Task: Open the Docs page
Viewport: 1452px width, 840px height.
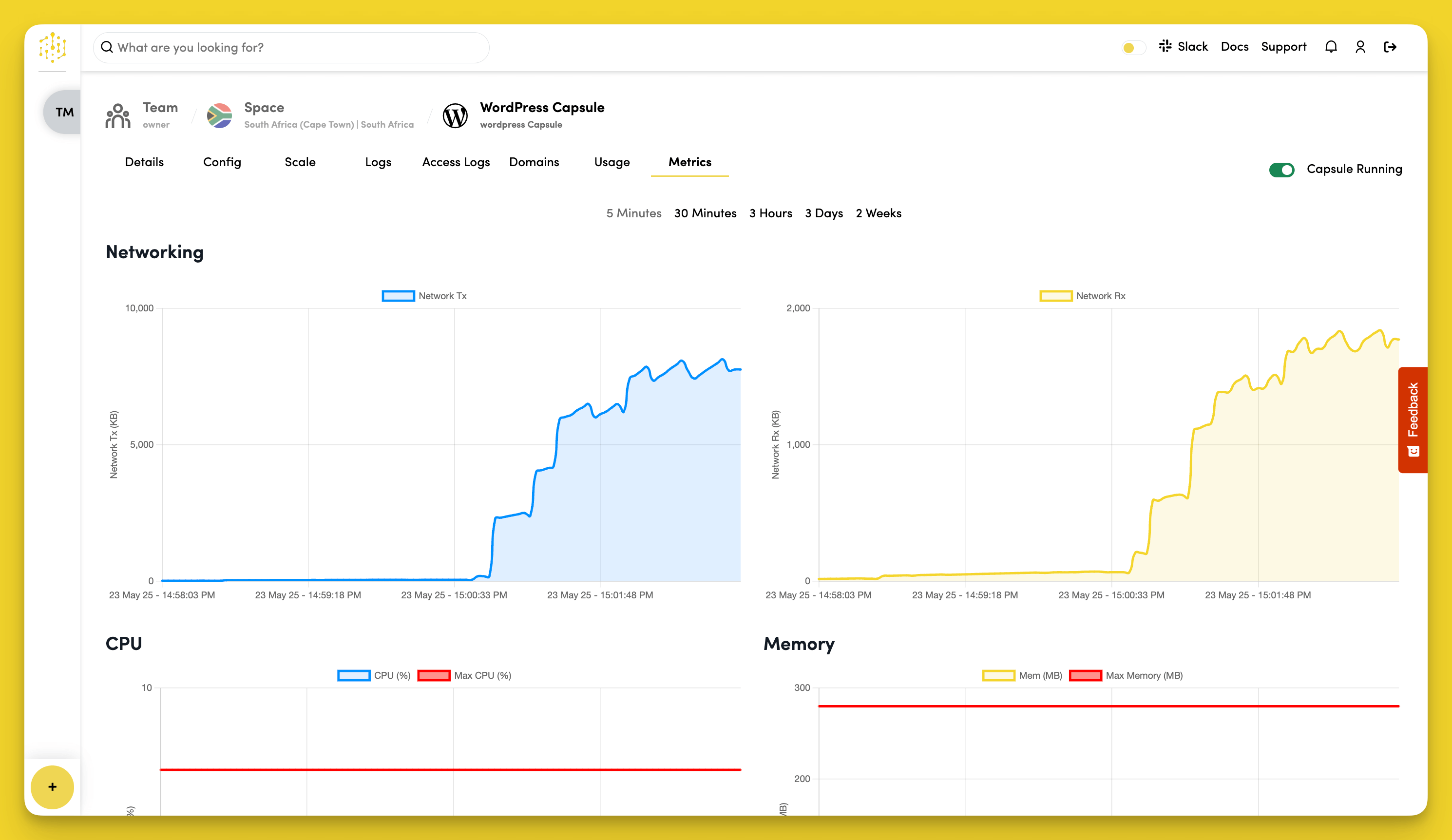Action: (x=1234, y=46)
